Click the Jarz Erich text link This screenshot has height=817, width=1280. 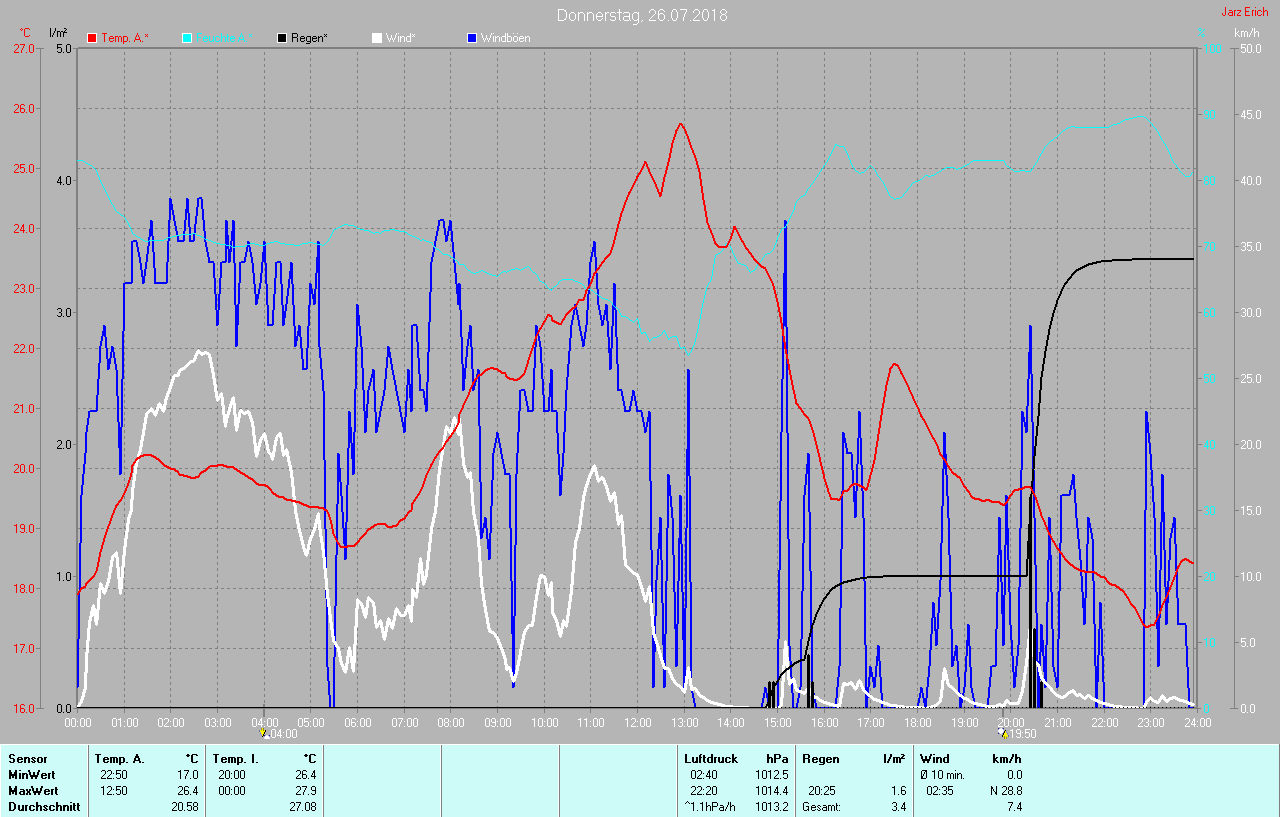tap(1245, 12)
